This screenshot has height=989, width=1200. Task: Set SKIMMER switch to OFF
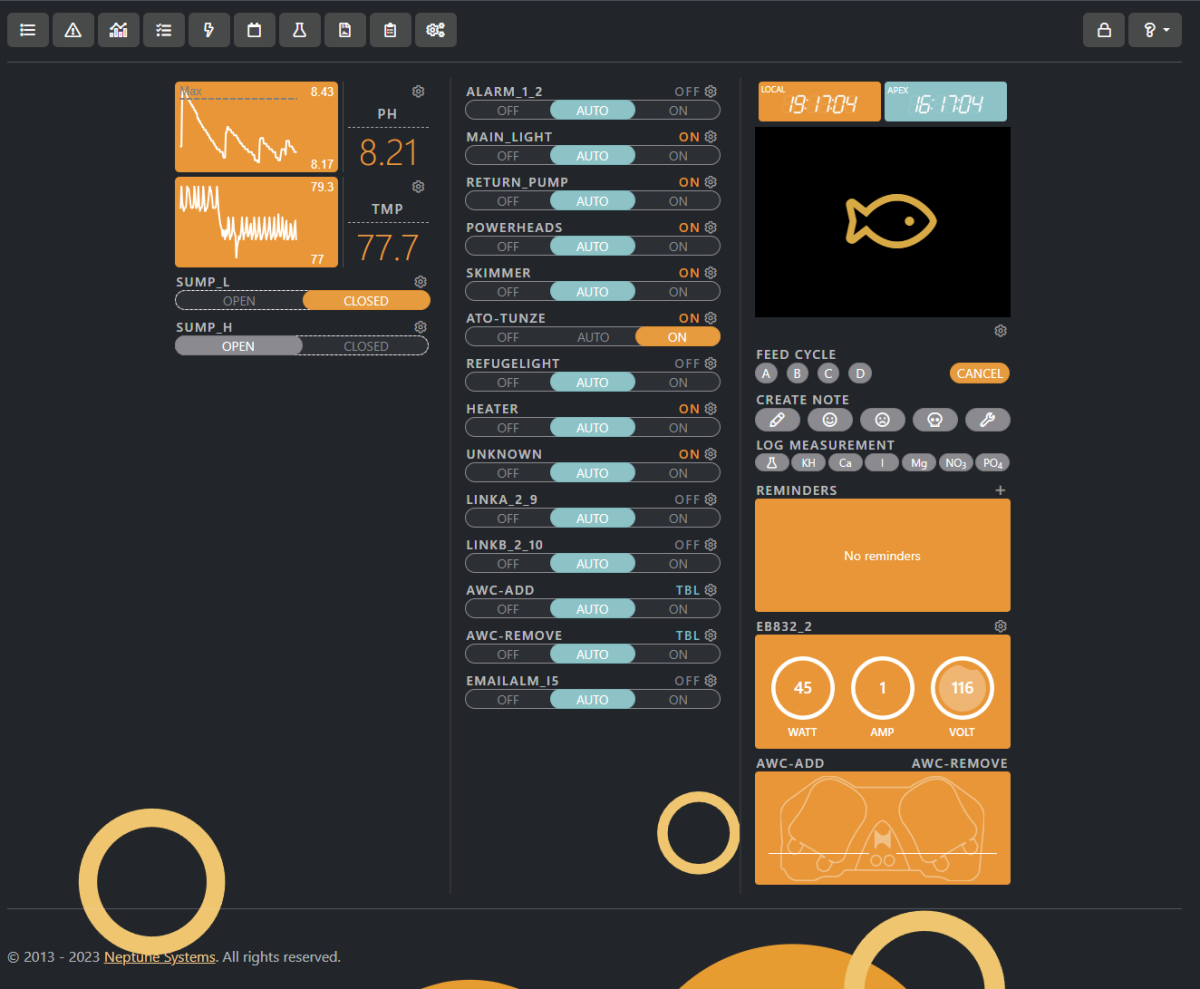pyautogui.click(x=508, y=292)
